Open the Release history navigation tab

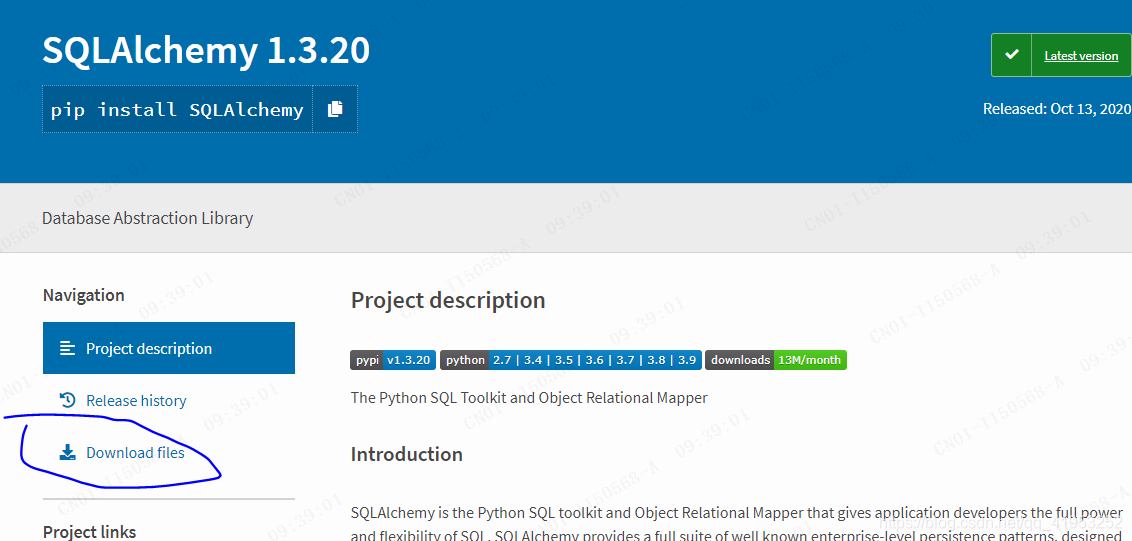pos(169,400)
